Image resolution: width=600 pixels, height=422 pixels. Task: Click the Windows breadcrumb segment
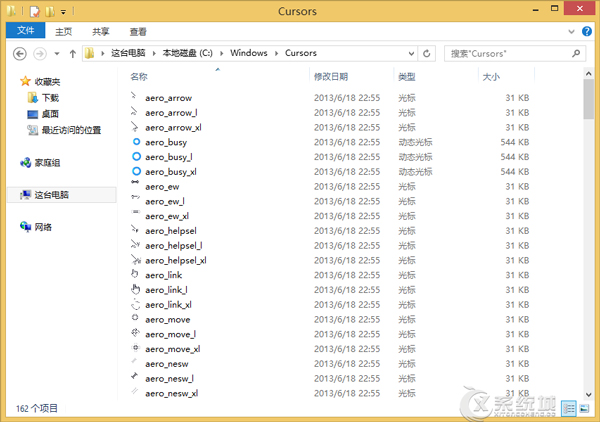pos(249,53)
